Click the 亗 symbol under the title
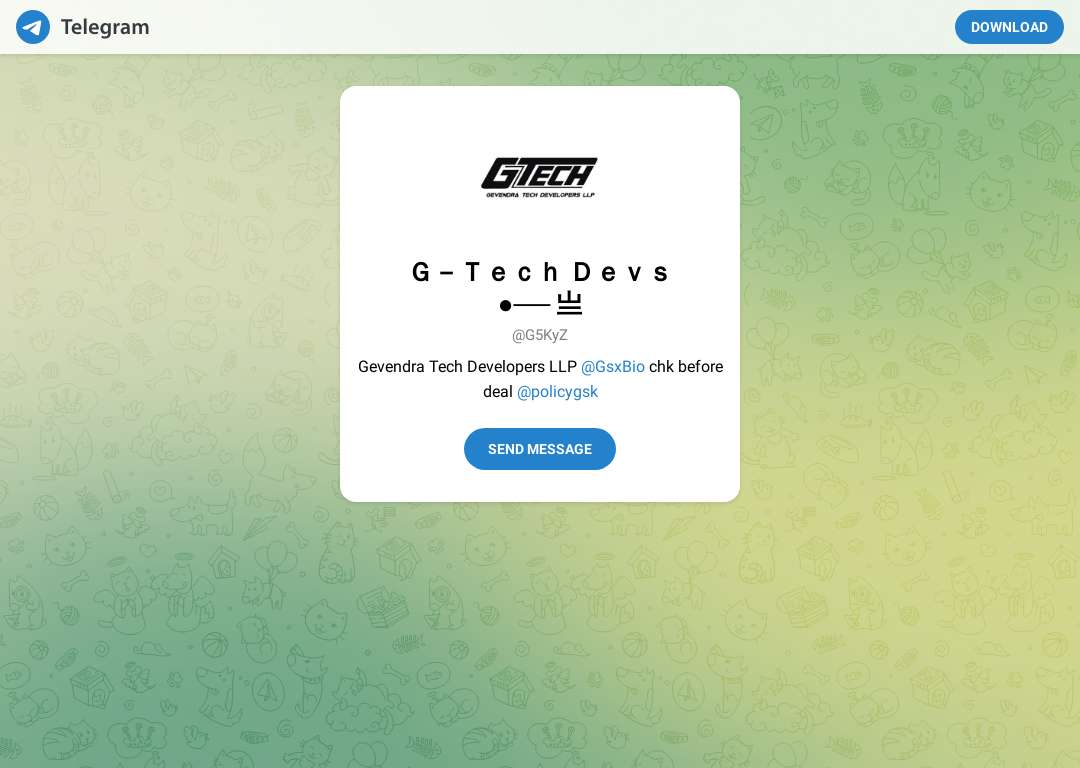Viewport: 1080px width, 768px height. click(x=569, y=304)
